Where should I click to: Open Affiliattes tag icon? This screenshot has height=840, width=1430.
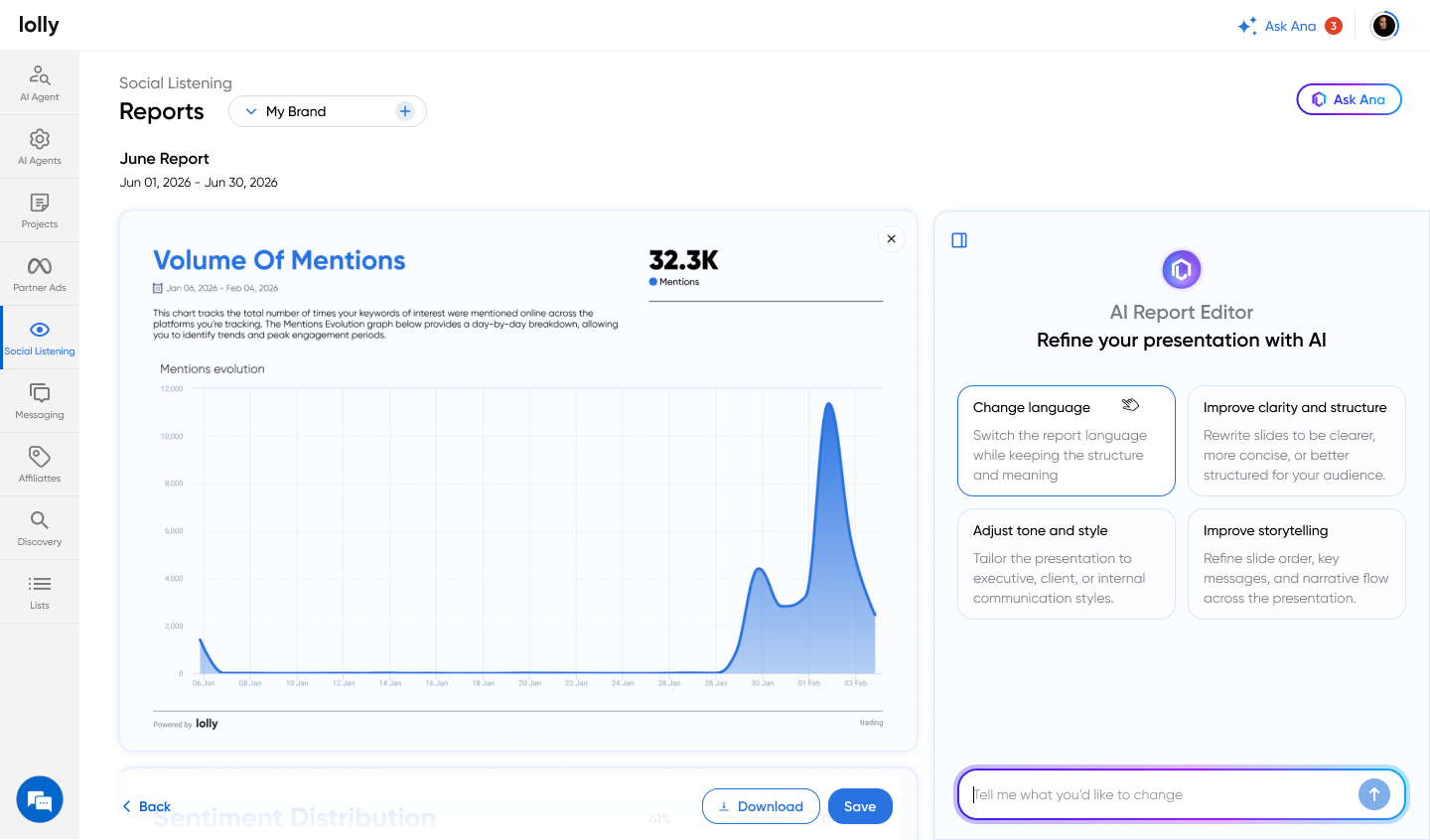pyautogui.click(x=40, y=457)
